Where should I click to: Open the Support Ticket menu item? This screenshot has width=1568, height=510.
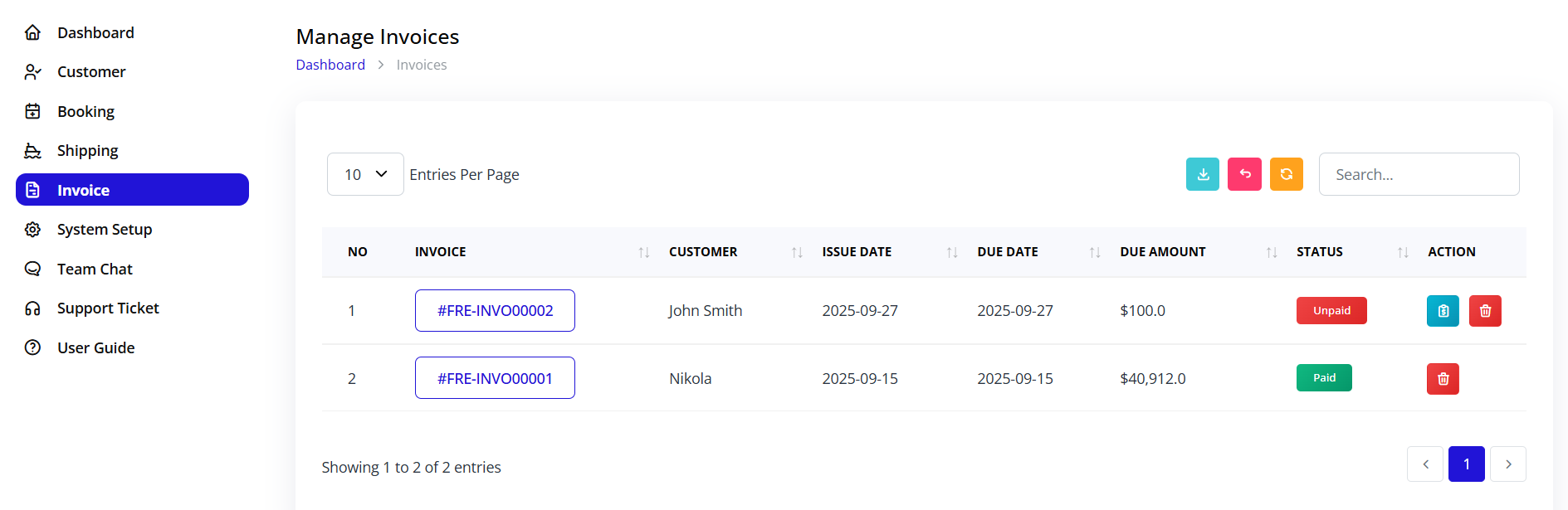[x=108, y=308]
